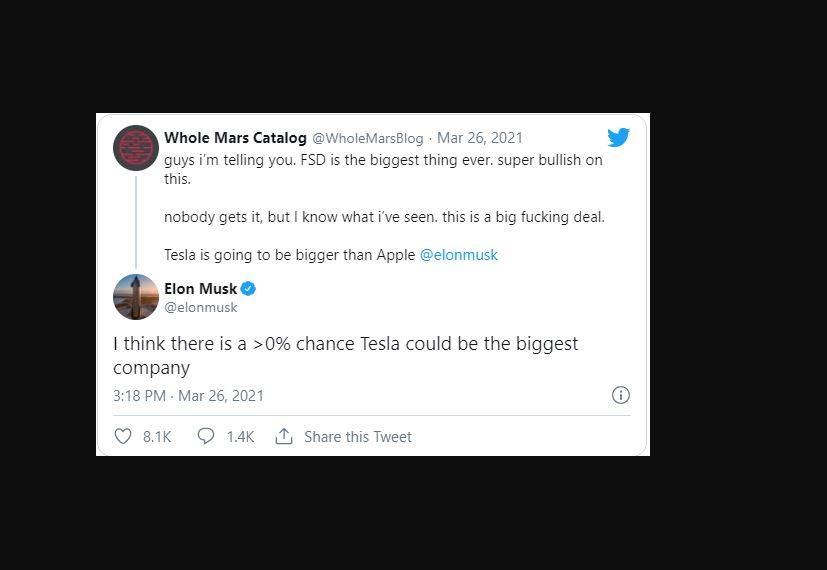Click the Elon Musk display name
Image resolution: width=827 pixels, height=570 pixels.
point(200,289)
